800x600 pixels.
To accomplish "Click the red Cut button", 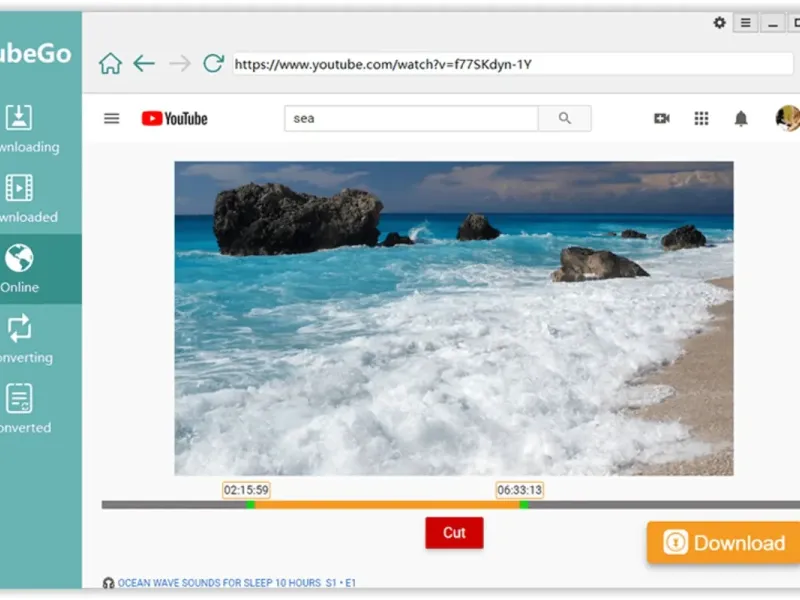I will [x=454, y=533].
